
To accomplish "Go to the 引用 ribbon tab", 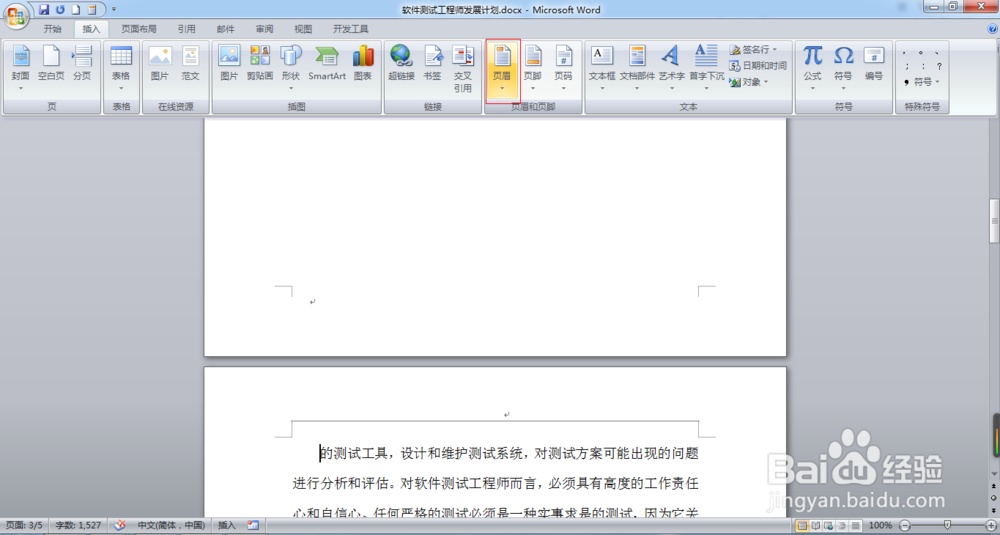I will tap(186, 29).
